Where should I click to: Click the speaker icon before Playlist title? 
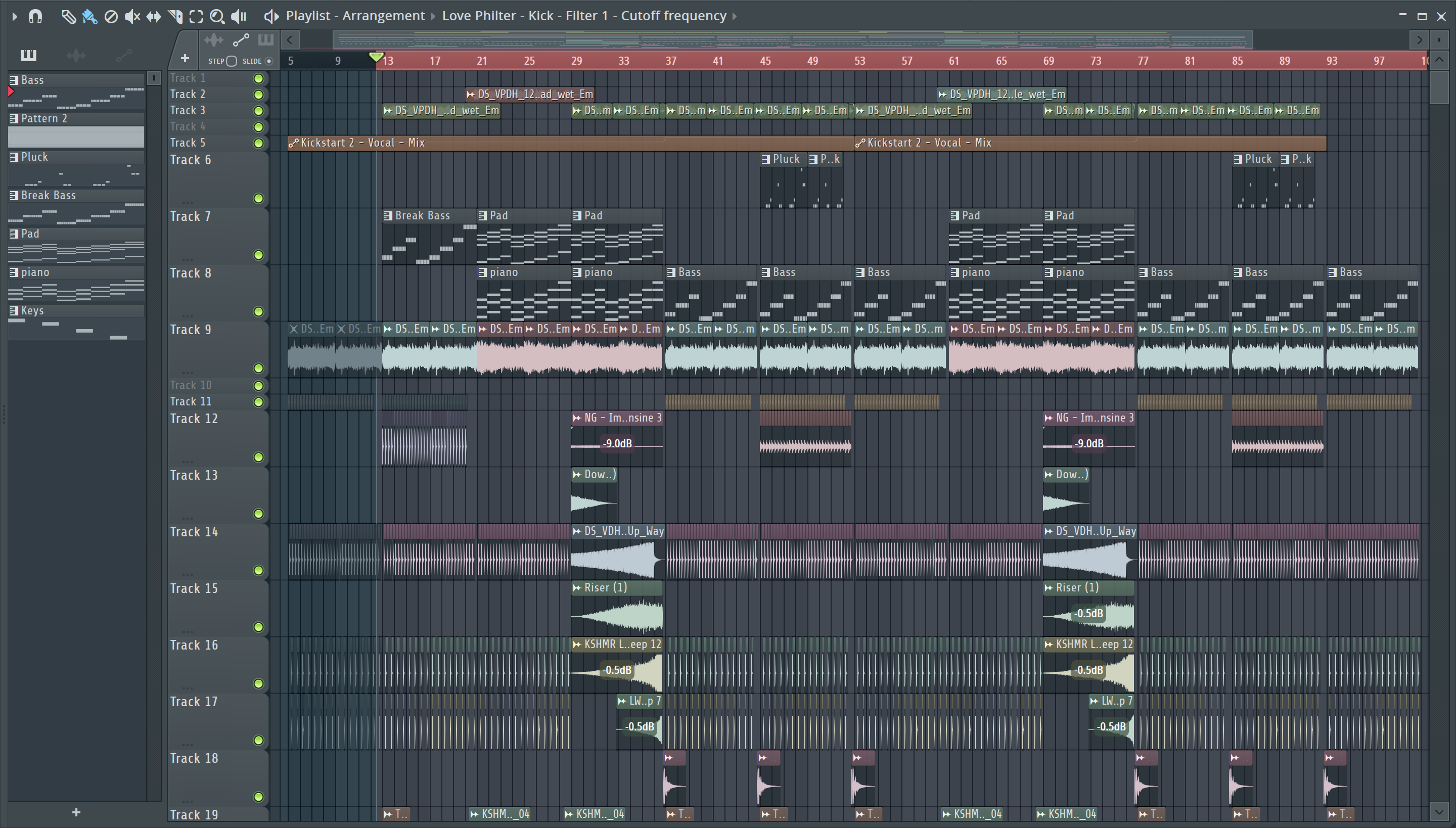click(271, 17)
